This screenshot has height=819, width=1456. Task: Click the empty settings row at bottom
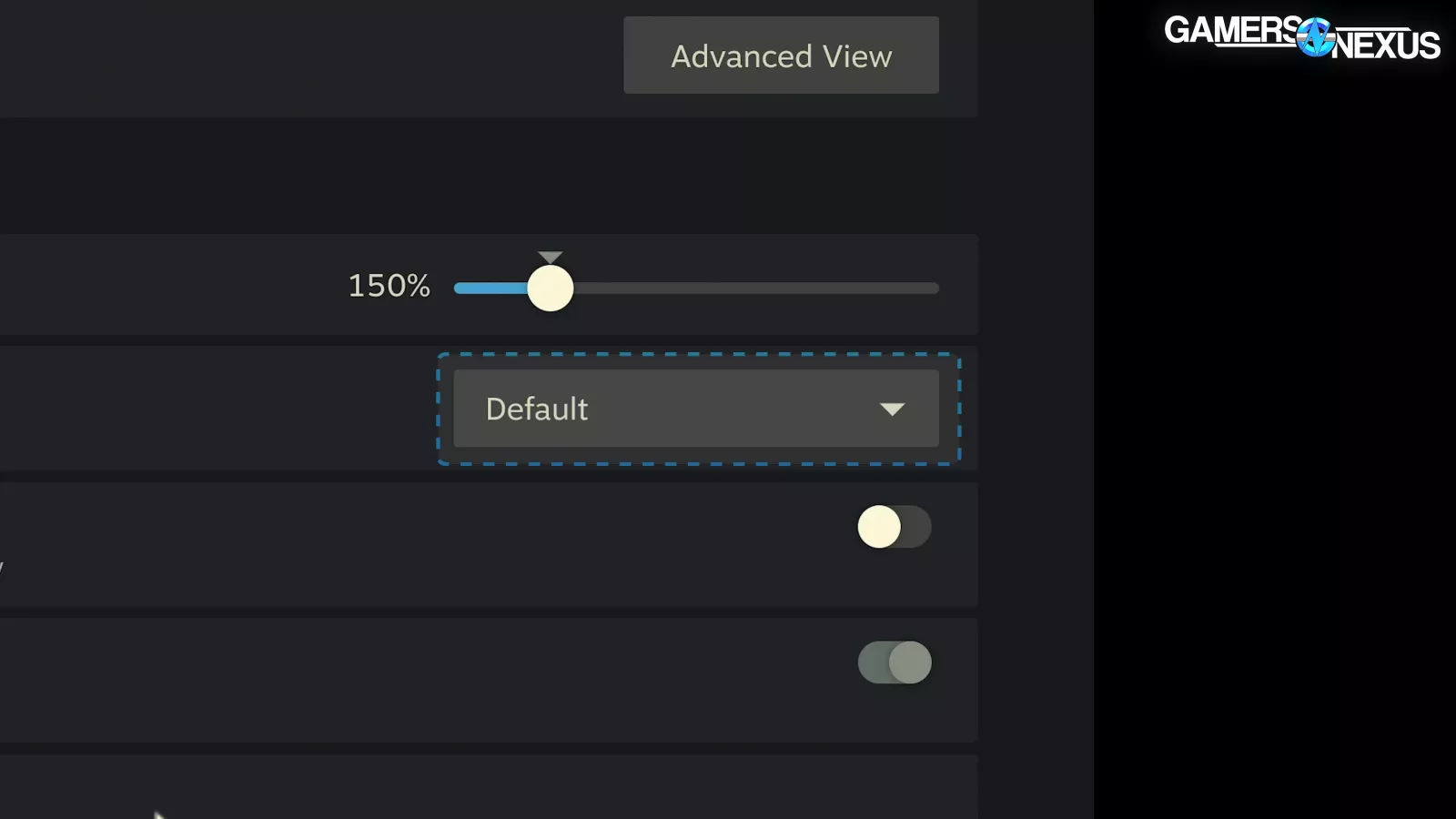coord(489,787)
